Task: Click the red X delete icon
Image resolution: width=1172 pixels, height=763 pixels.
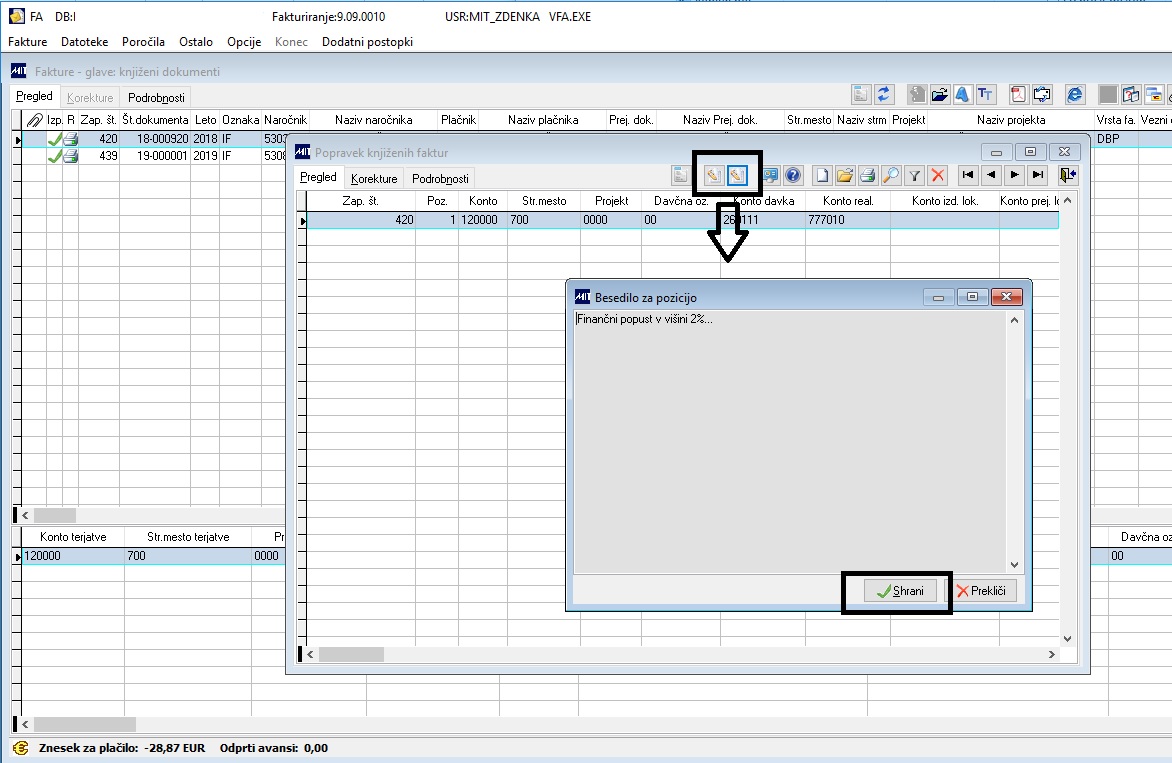Action: (937, 176)
